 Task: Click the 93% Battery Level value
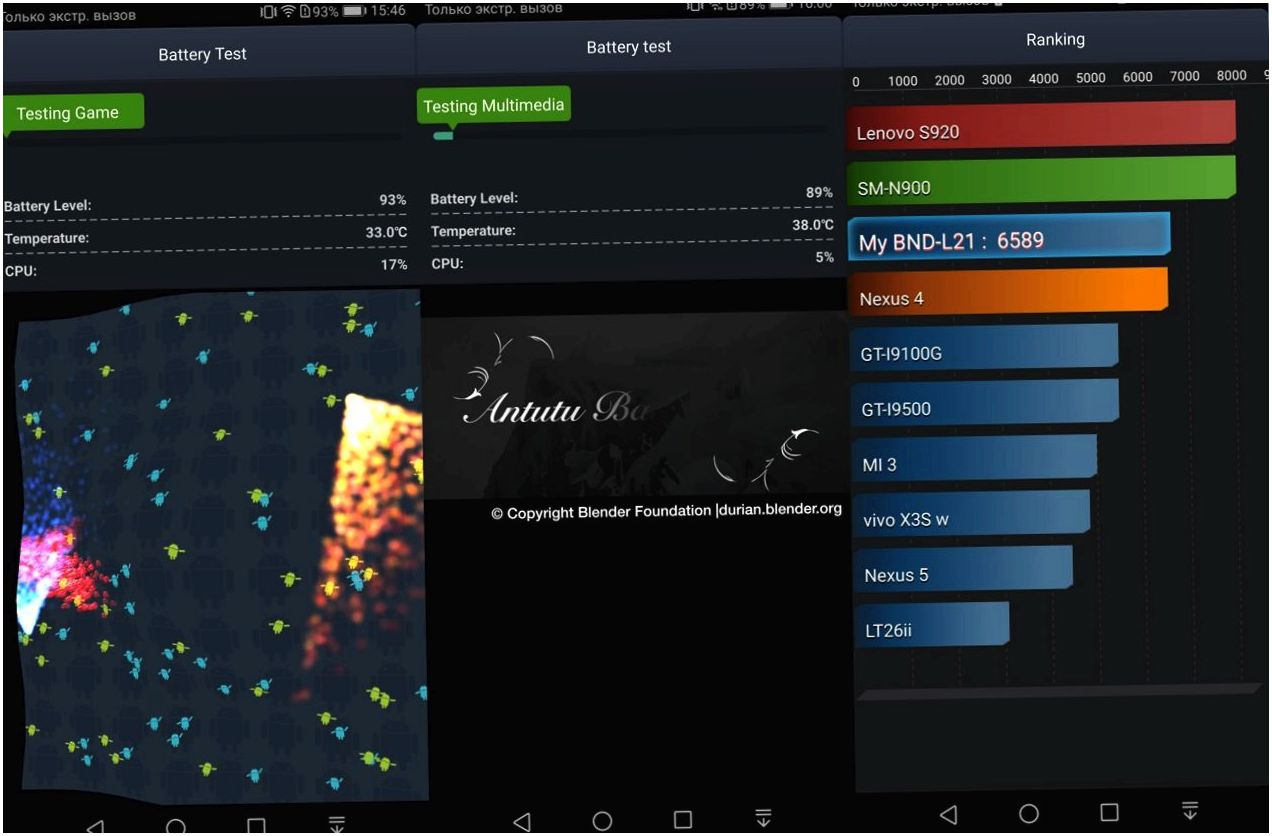[x=393, y=200]
